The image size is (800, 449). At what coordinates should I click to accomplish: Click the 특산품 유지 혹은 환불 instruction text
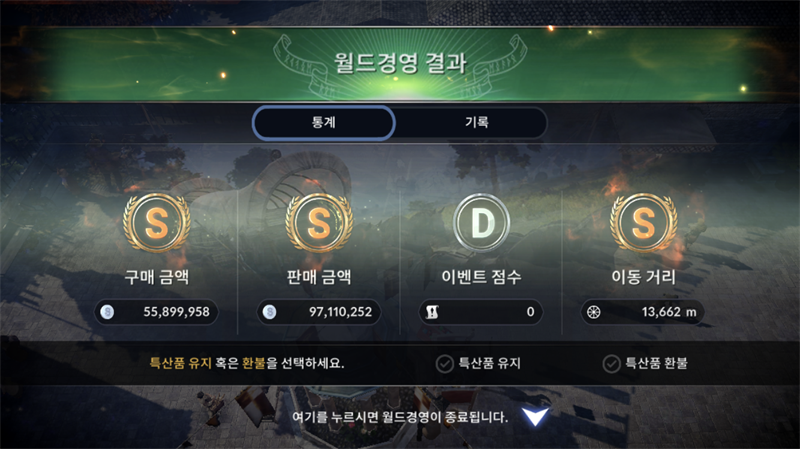[x=247, y=363]
